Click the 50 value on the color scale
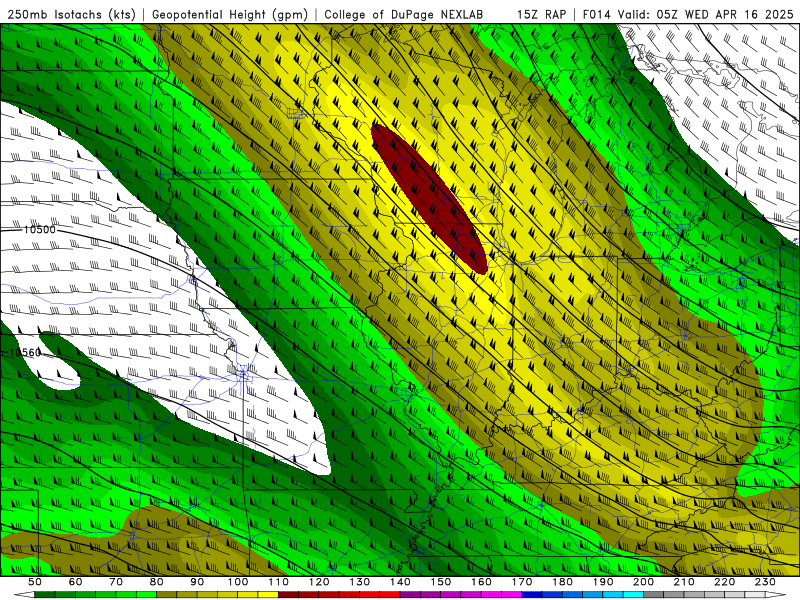Viewport: 800px width, 600px height. coord(35,582)
